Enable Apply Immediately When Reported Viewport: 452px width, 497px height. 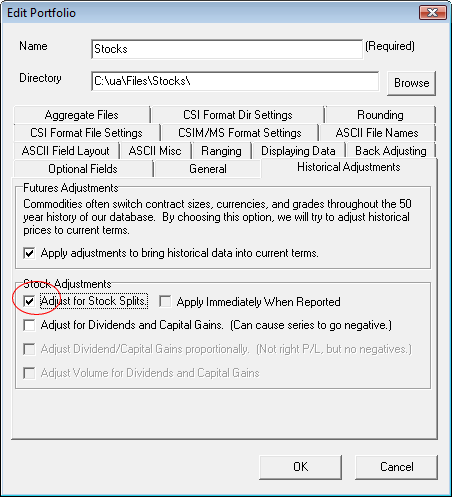coord(165,301)
